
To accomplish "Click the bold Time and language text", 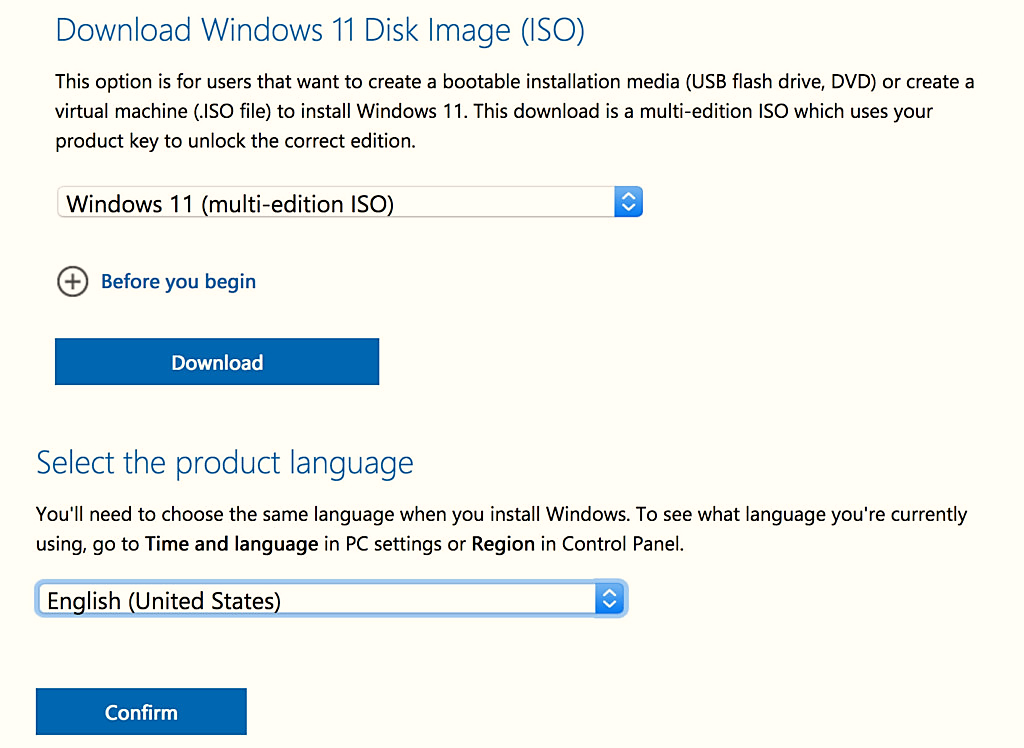I will coord(232,544).
